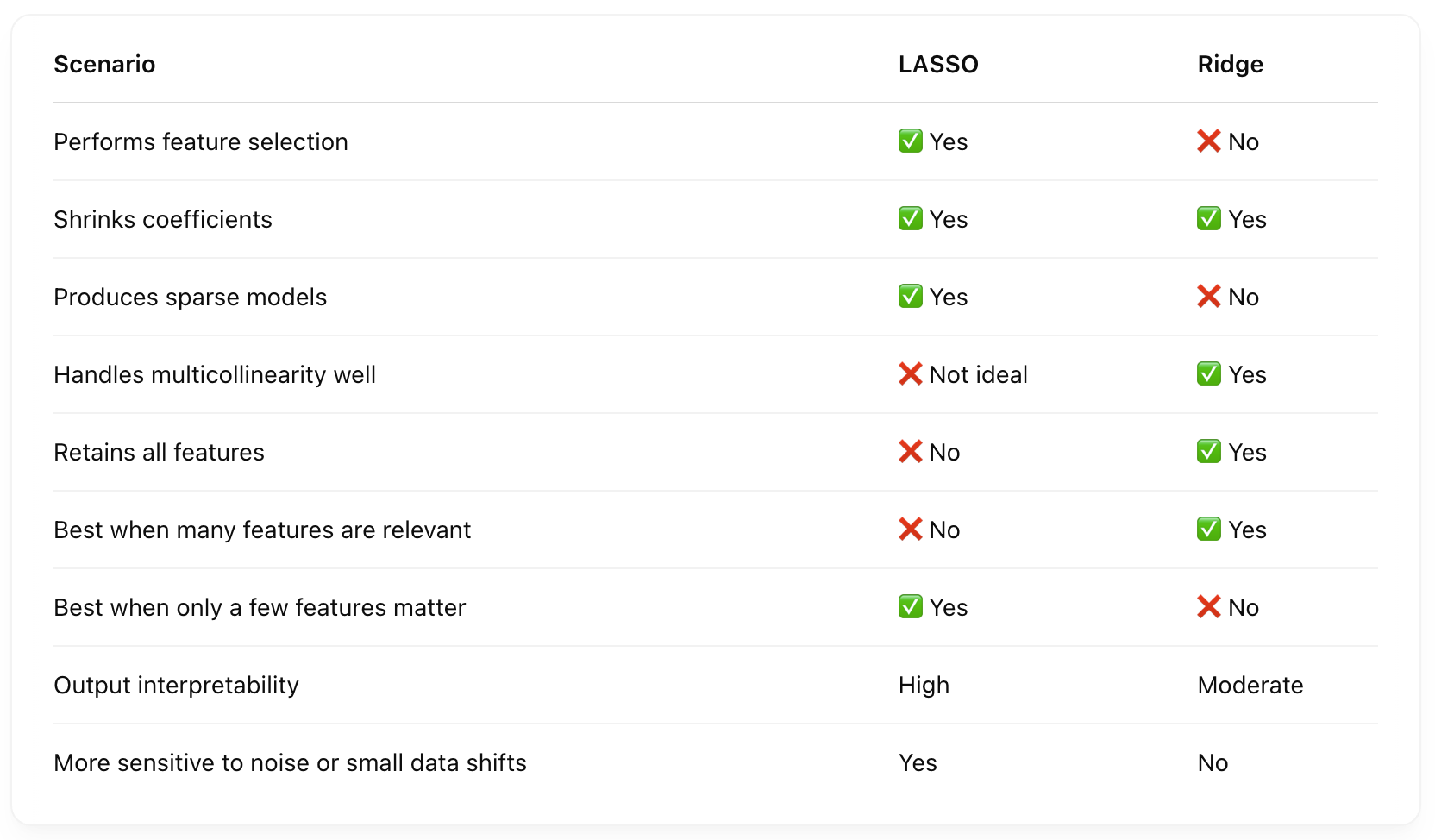Select the LASSO column header
Viewport: 1435px width, 840px height.
click(938, 65)
